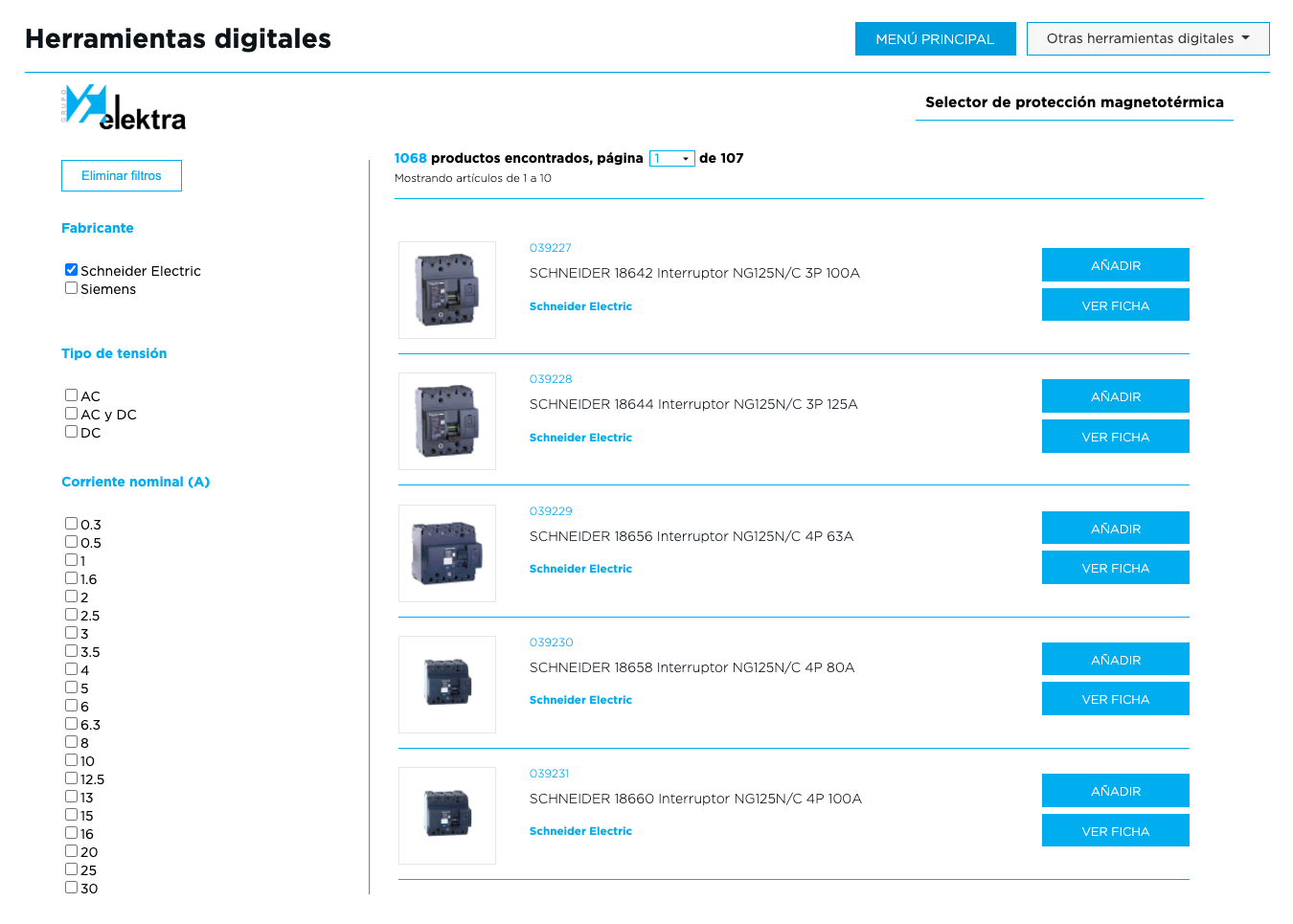Image resolution: width=1293 pixels, height=924 pixels.
Task: Open the MENÚ PRINCIPAL button
Action: click(x=935, y=39)
